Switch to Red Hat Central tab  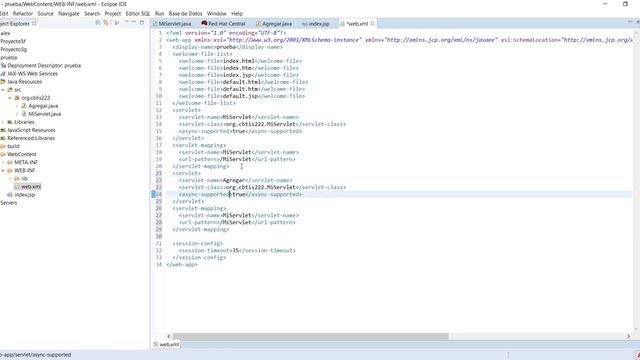(223, 24)
